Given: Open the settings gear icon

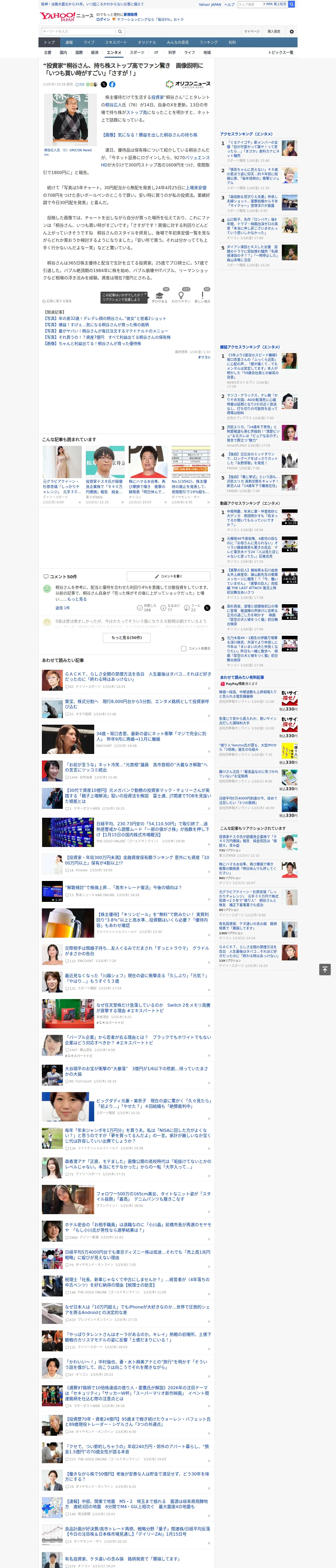Looking at the screenshot, I should (x=292, y=32).
